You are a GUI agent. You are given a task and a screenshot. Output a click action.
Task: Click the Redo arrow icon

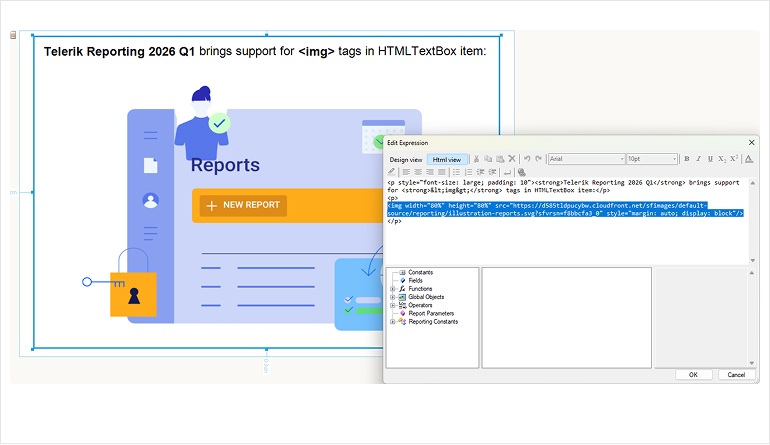(x=539, y=159)
